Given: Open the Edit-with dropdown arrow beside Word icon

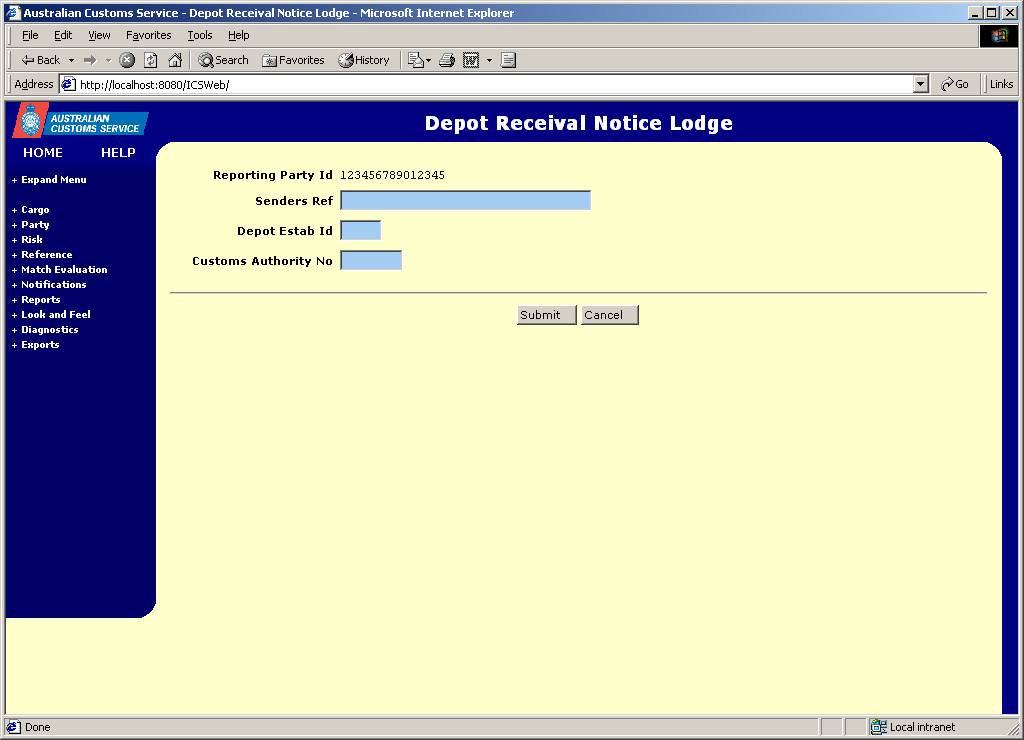Looking at the screenshot, I should (x=489, y=60).
